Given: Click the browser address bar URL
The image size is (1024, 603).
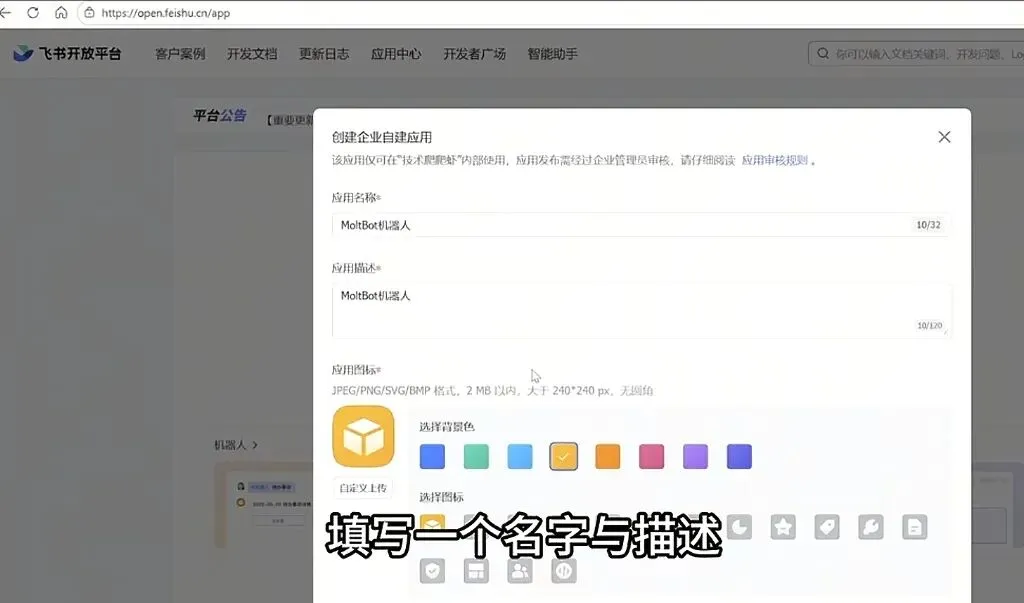Looking at the screenshot, I should point(166,13).
